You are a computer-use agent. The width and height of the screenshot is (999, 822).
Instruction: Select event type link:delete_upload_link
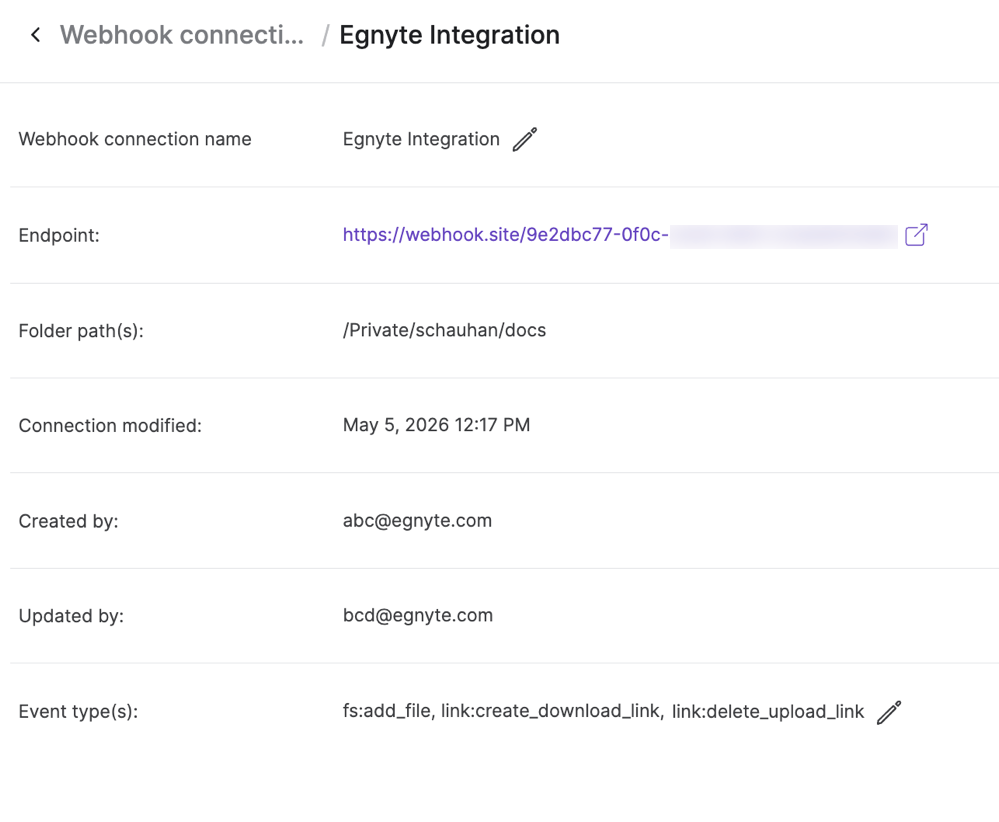point(768,712)
